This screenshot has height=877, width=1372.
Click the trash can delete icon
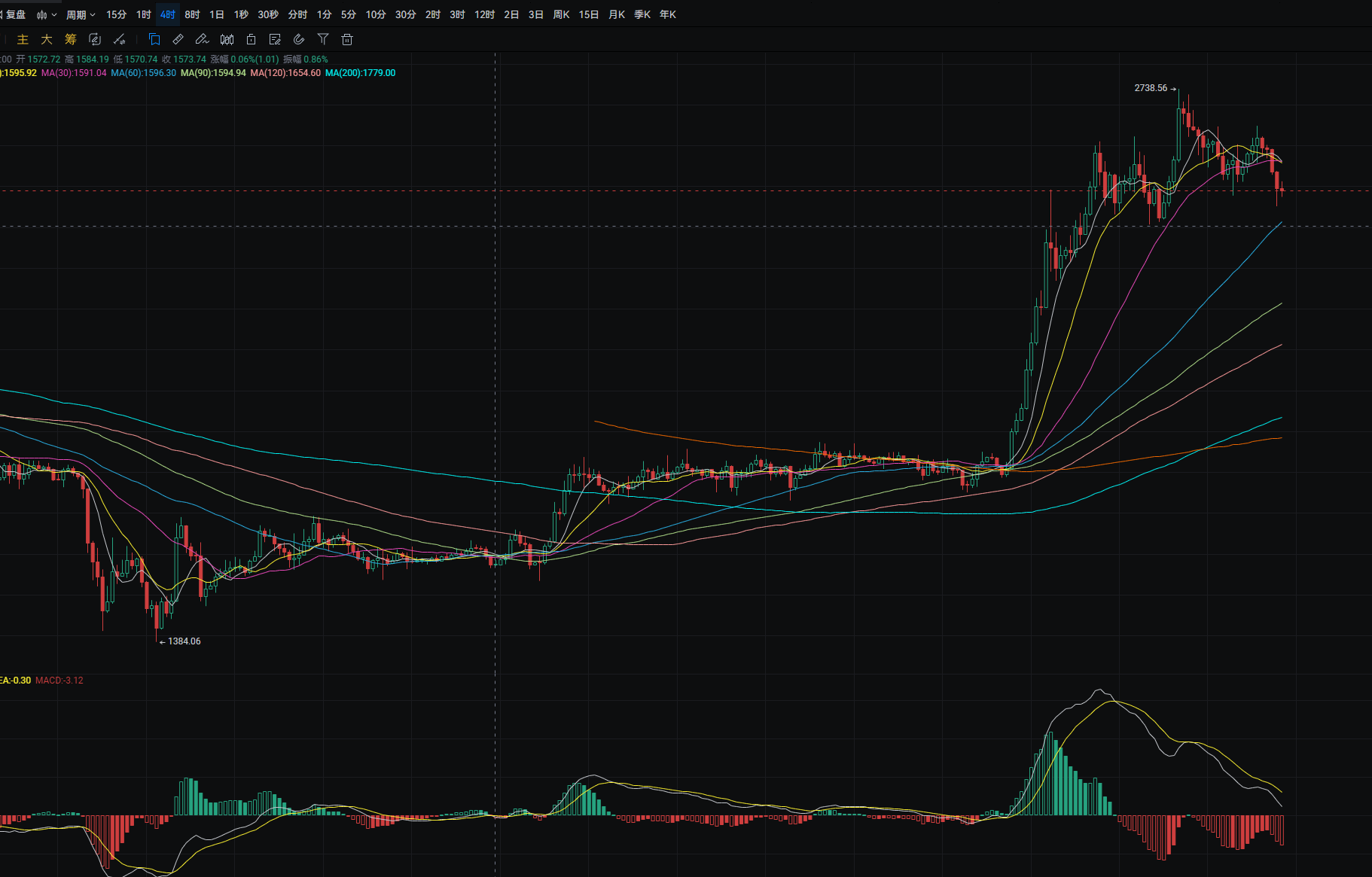pos(347,39)
